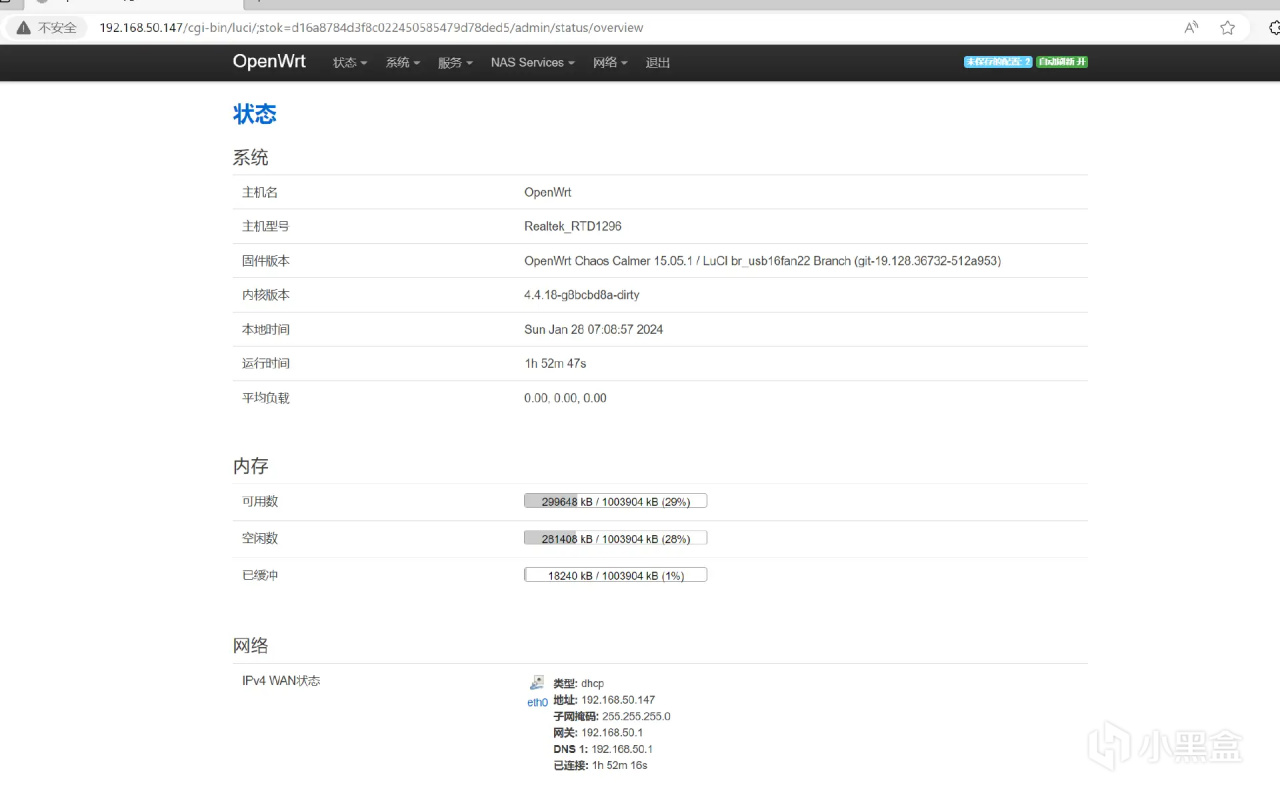Click the browser address bar URL

(x=371, y=28)
